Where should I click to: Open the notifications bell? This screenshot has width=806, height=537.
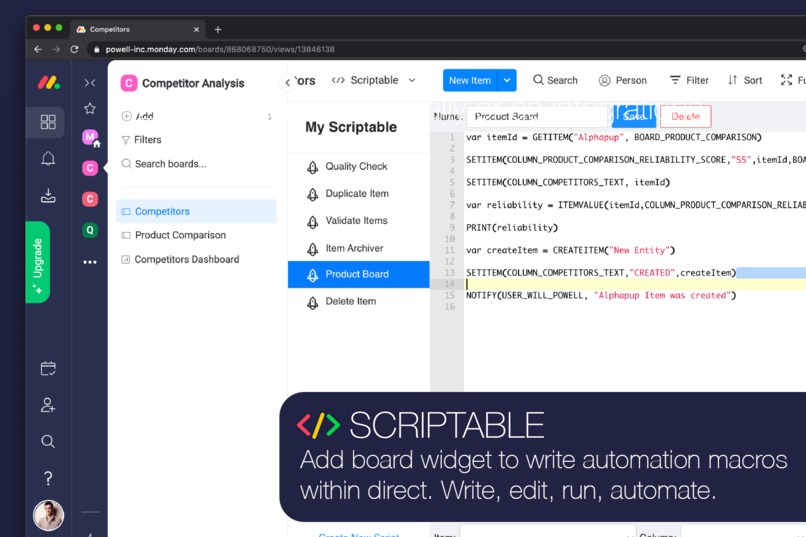pyautogui.click(x=48, y=158)
